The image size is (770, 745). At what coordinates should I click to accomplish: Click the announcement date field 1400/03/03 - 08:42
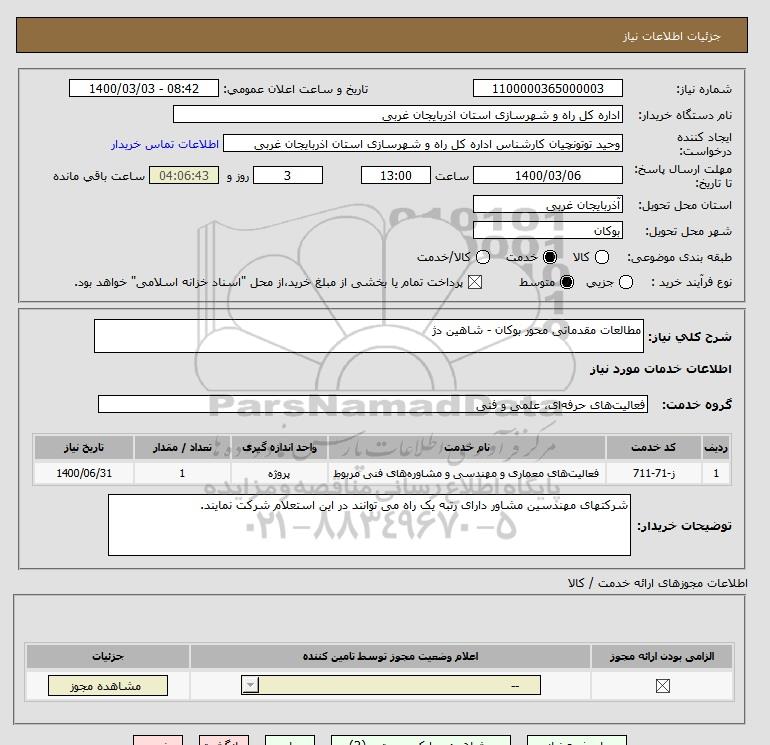(x=144, y=88)
